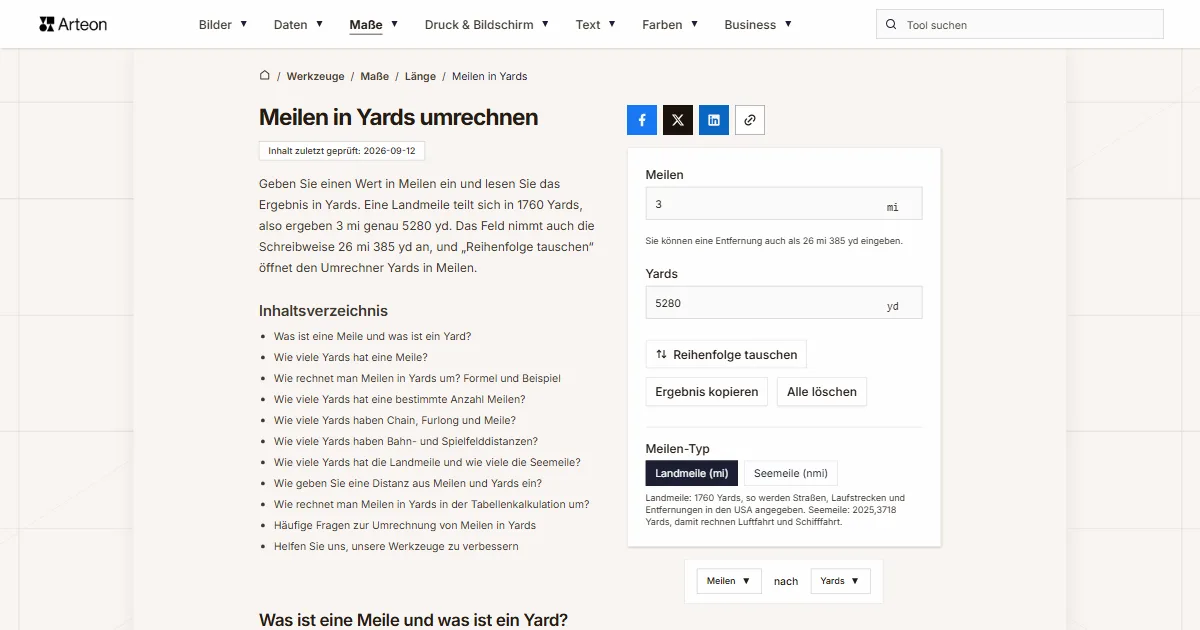The height and width of the screenshot is (630, 1200).
Task: Swap order with Reihenfolge tauschen
Action: [726, 354]
